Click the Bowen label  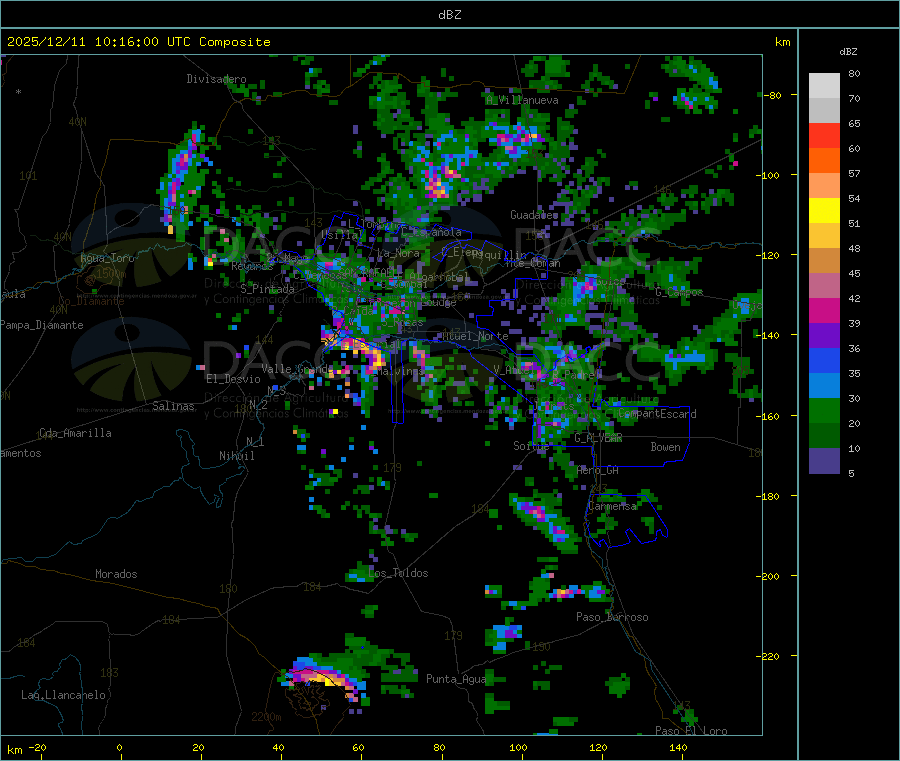(x=666, y=447)
